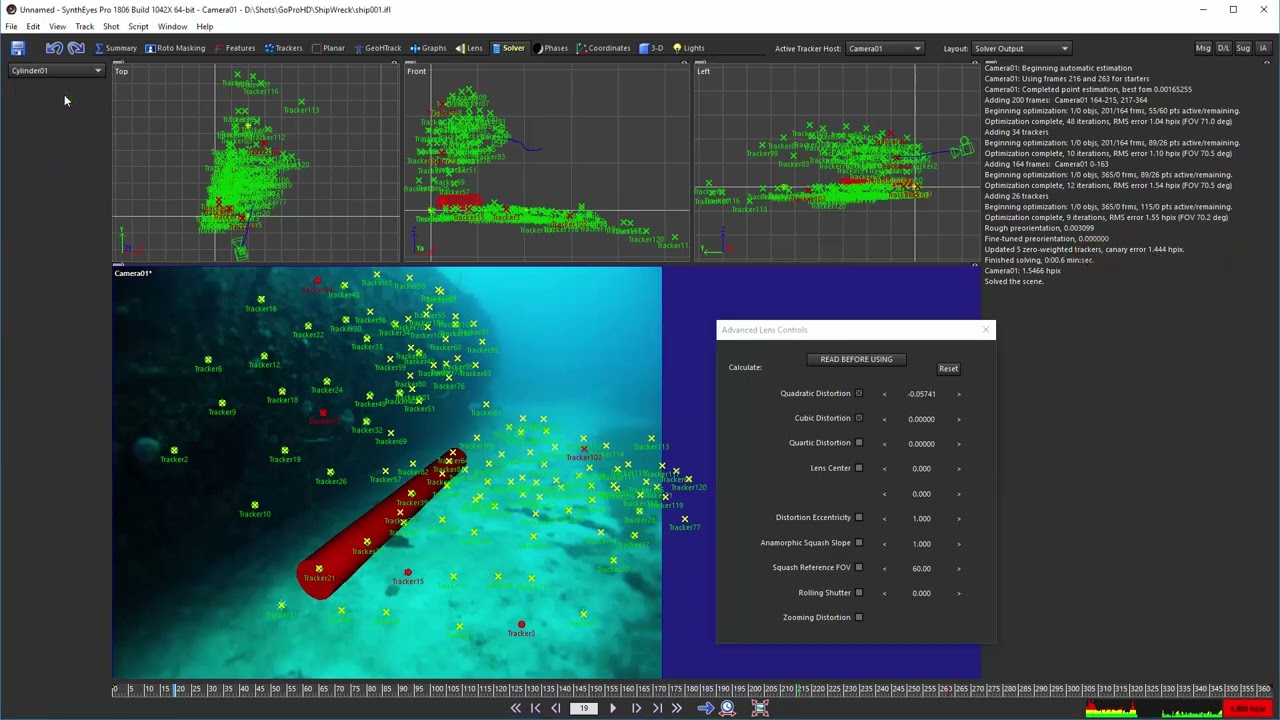The width and height of the screenshot is (1280, 720).
Task: Jump to first frame with double-left arrows
Action: point(515,708)
